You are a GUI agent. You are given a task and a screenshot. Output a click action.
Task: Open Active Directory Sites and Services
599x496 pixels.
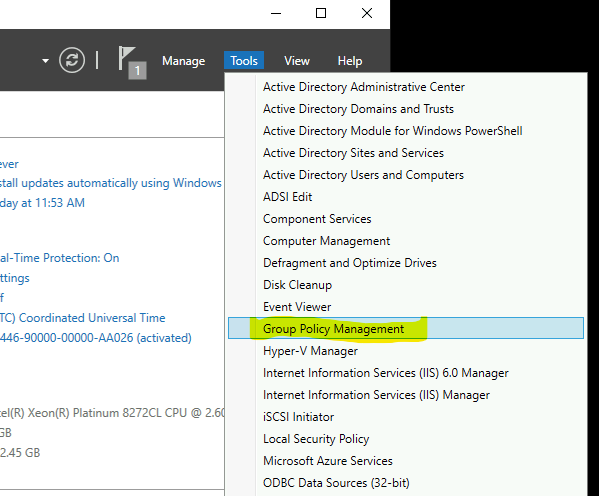406,153
